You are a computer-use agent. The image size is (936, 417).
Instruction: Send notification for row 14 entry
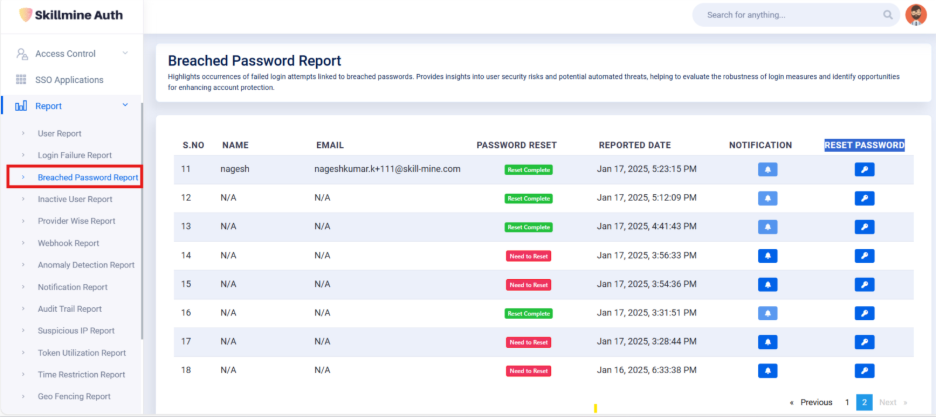767,256
